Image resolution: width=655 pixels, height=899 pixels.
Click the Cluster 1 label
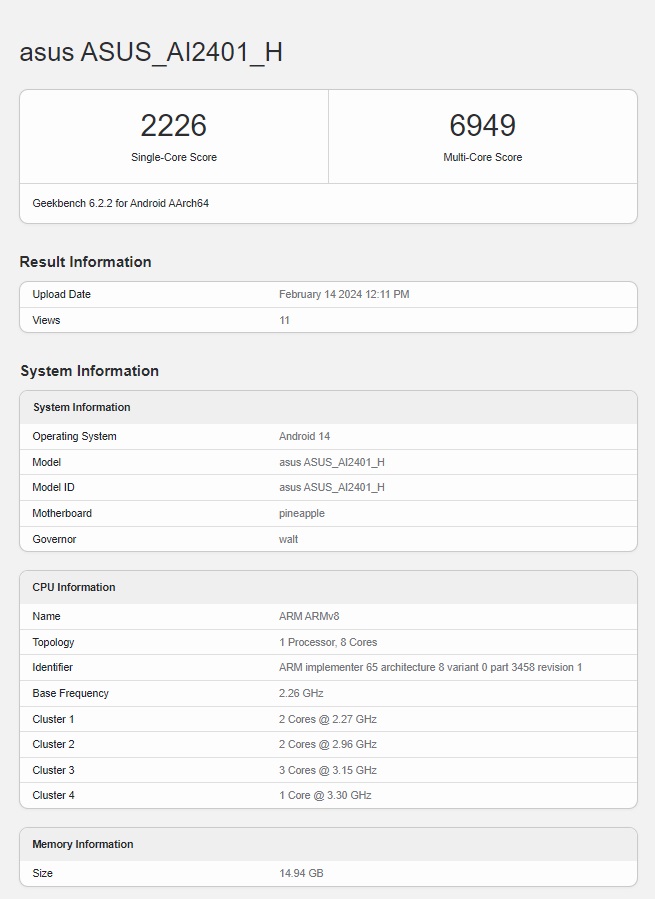click(53, 719)
